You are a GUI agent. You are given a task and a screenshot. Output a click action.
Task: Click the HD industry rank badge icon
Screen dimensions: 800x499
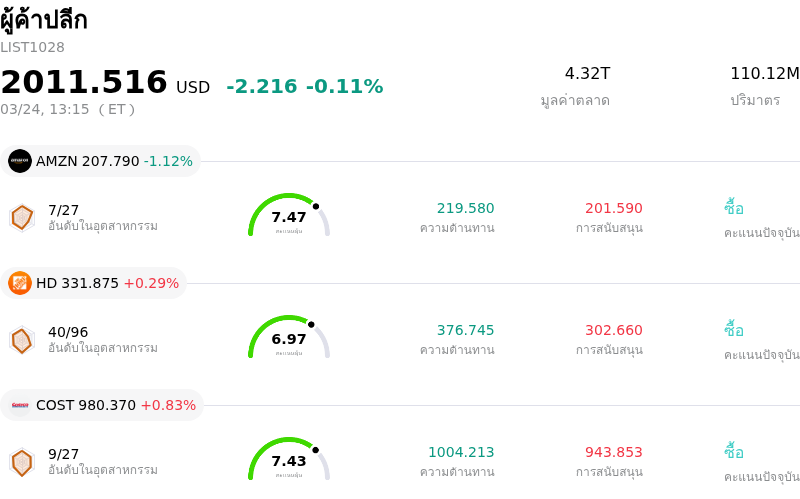[22, 340]
